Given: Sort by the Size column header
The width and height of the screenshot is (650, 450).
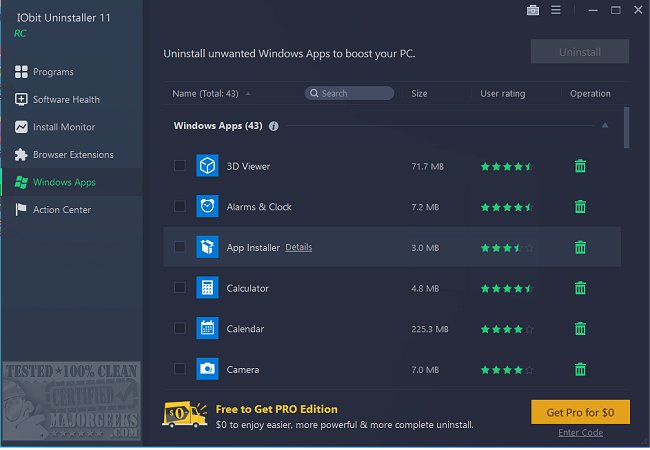Looking at the screenshot, I should (419, 94).
